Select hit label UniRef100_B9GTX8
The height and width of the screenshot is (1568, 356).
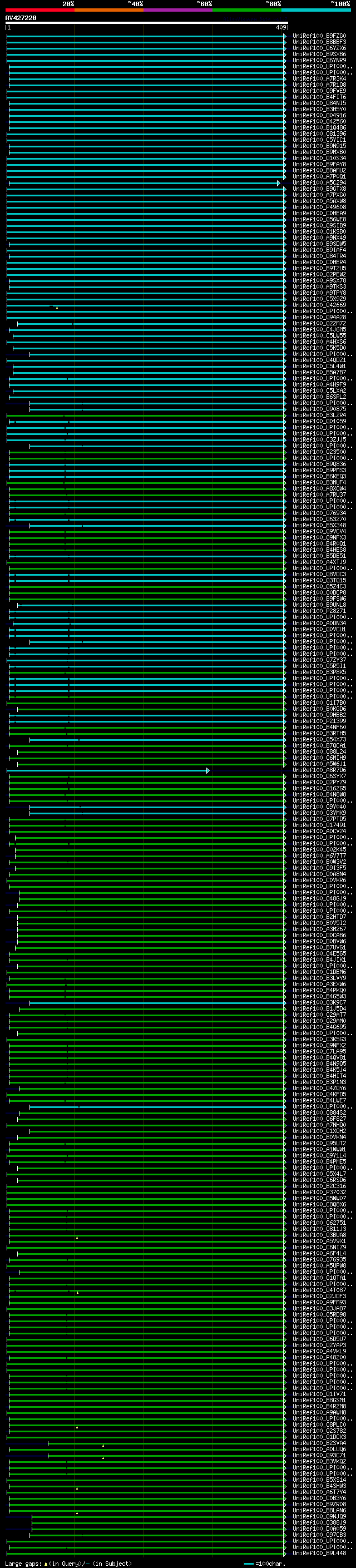click(319, 189)
